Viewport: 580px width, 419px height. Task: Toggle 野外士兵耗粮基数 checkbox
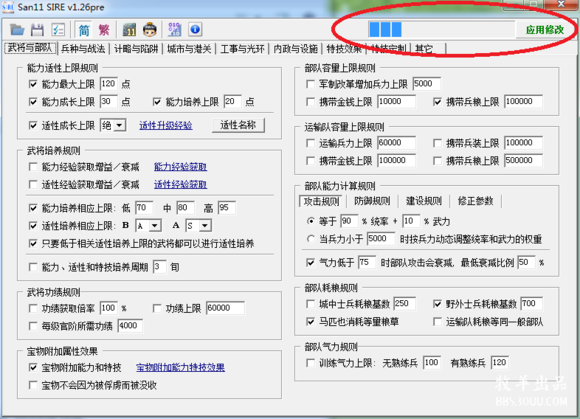pos(438,304)
